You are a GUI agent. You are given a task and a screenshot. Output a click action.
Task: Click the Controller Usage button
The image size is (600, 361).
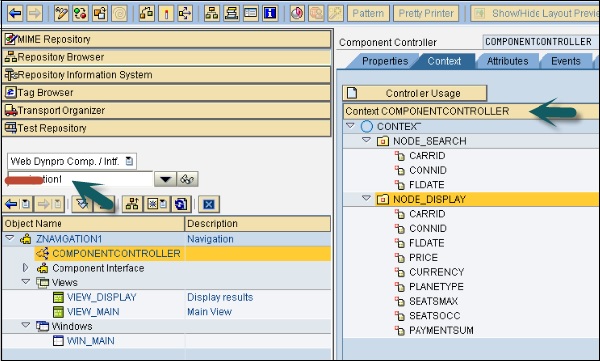tap(415, 93)
